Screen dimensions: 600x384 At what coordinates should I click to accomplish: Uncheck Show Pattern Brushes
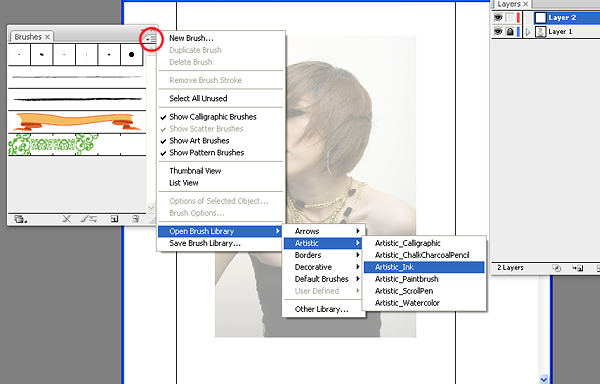(207, 153)
